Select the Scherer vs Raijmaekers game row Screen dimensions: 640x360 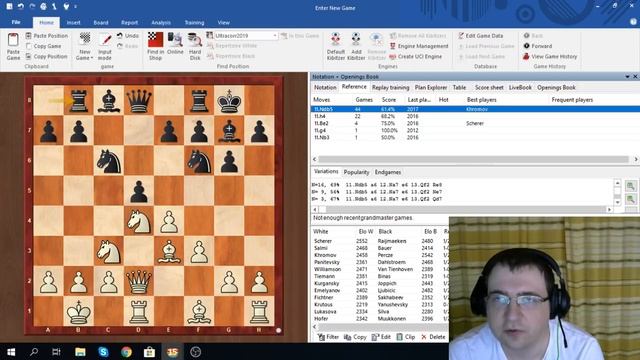tap(380, 241)
